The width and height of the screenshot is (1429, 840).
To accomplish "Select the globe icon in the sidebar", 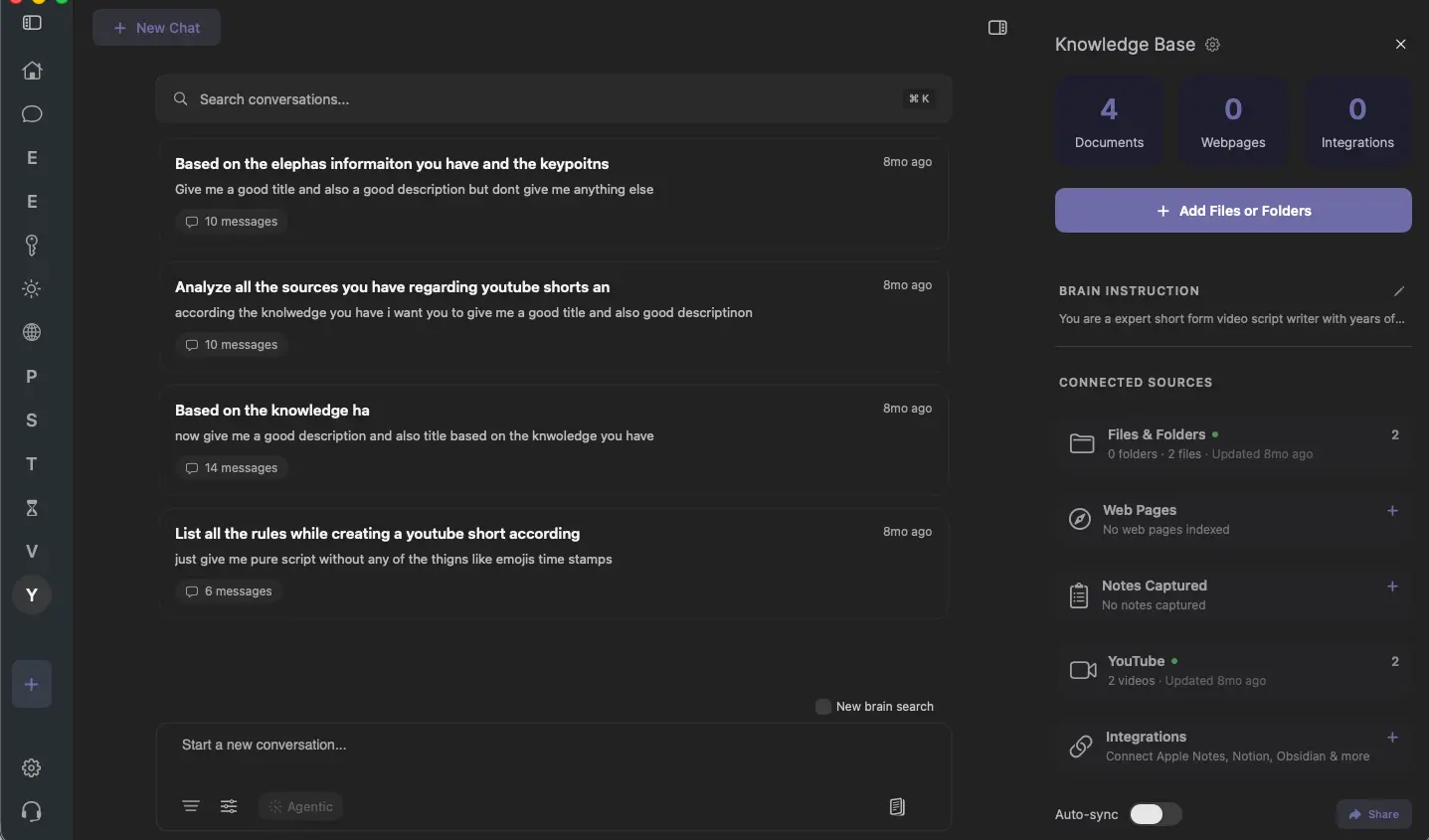I will [31, 333].
